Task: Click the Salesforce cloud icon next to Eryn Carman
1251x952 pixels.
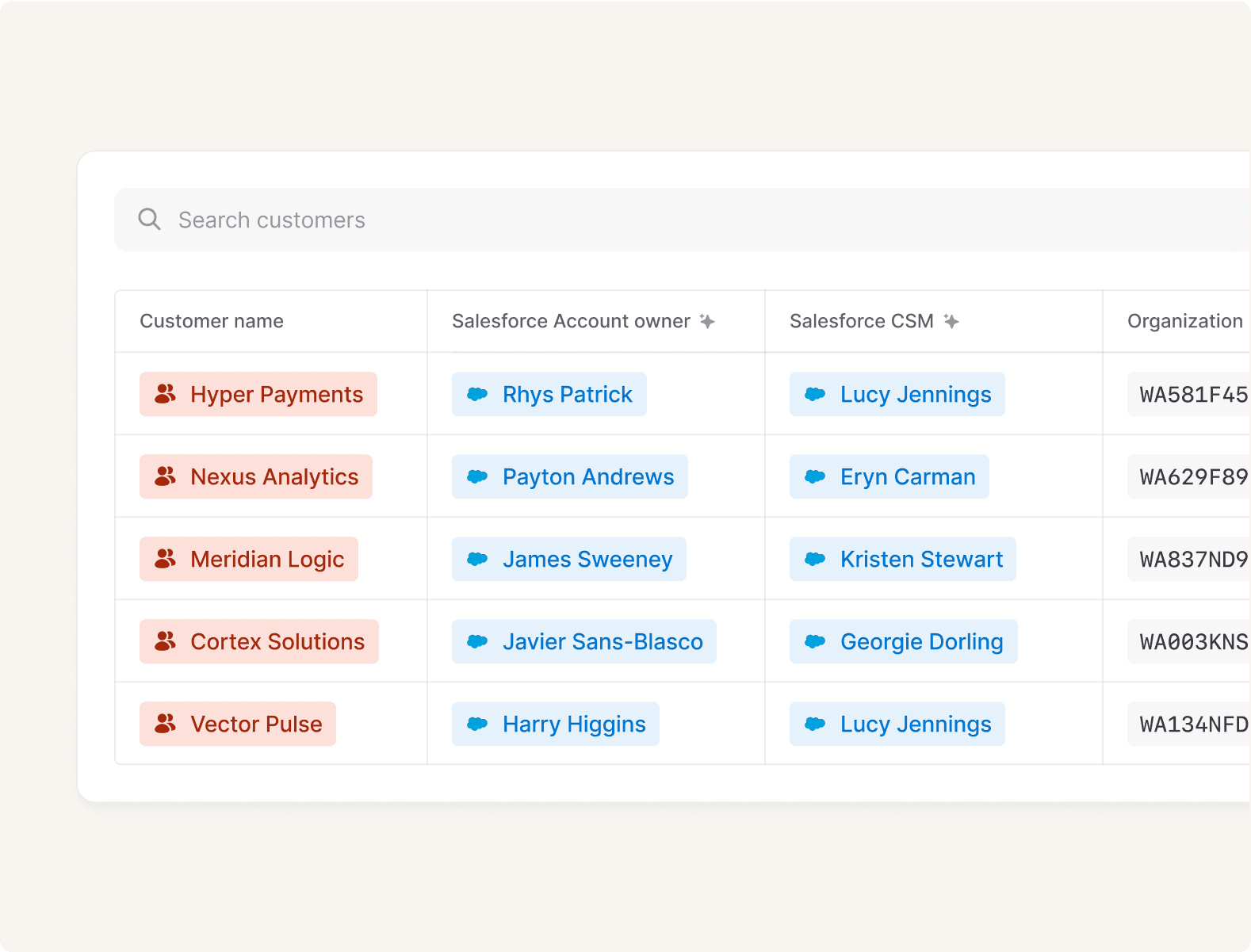Action: 815,476
